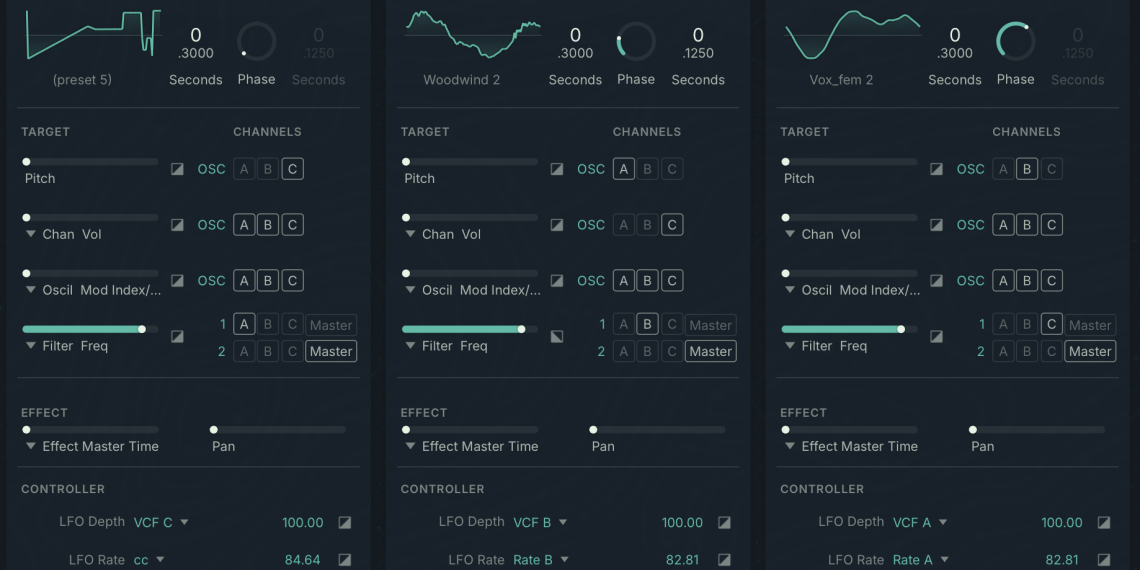Click the Phase knob in the Woodwind 2 panel
The height and width of the screenshot is (570, 1140).
(x=636, y=42)
